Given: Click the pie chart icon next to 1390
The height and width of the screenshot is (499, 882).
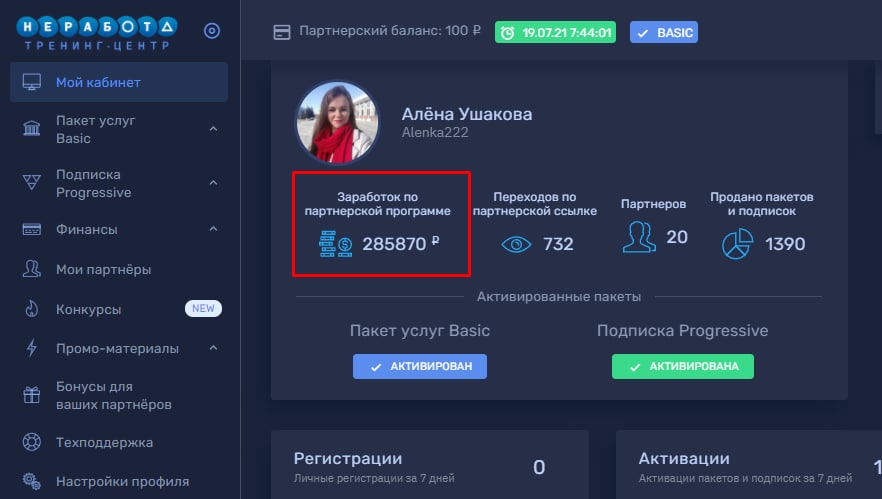Looking at the screenshot, I should tap(737, 244).
